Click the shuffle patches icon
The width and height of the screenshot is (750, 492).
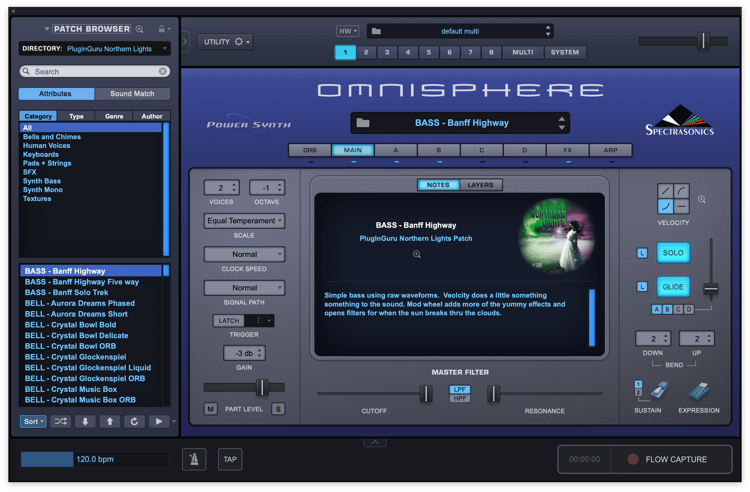[61, 421]
